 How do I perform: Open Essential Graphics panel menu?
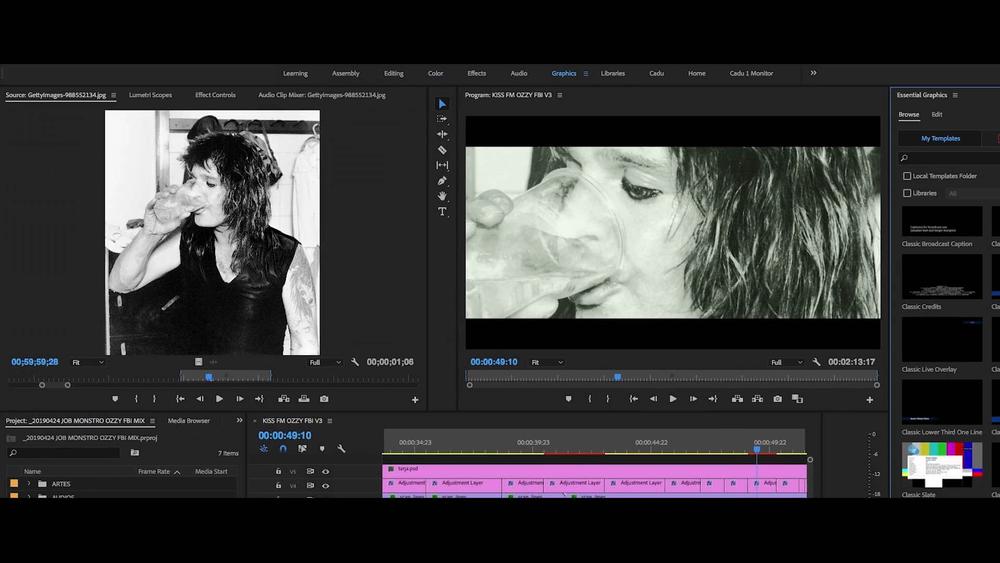point(955,95)
